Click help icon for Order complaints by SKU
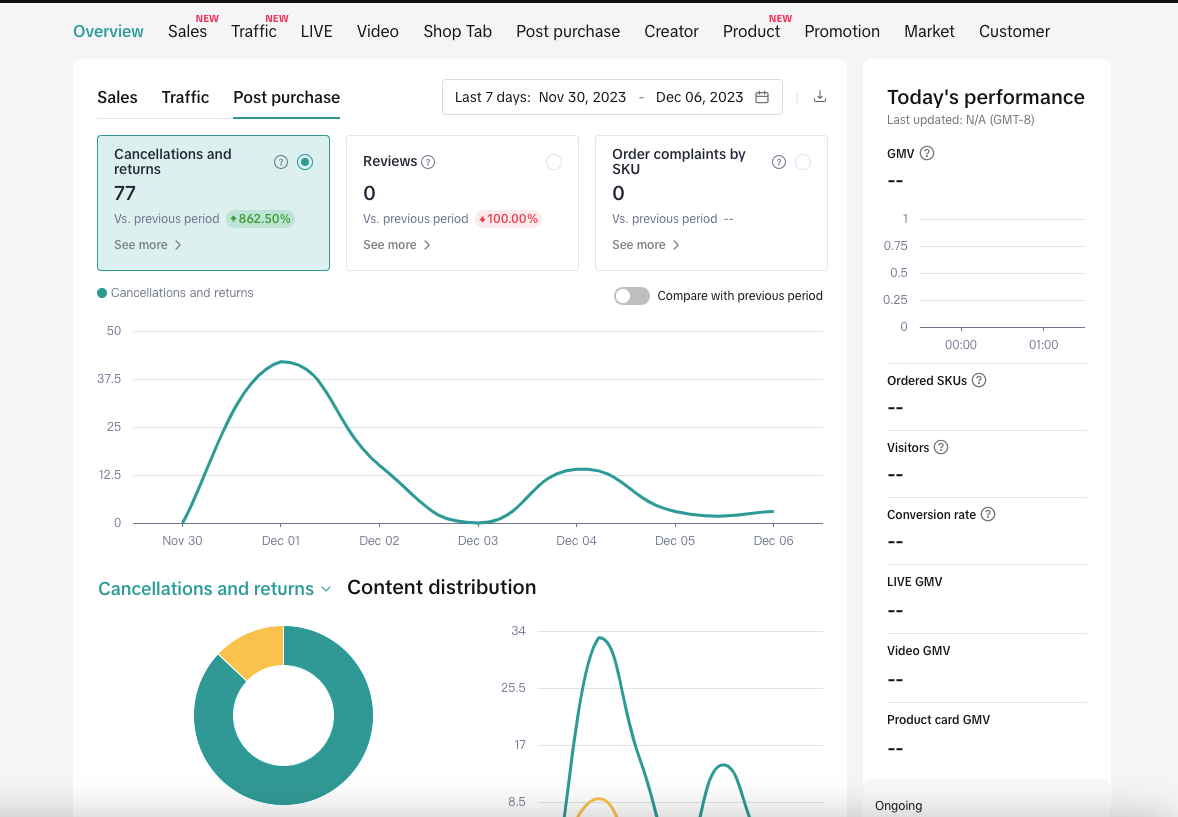The image size is (1178, 817). [779, 162]
